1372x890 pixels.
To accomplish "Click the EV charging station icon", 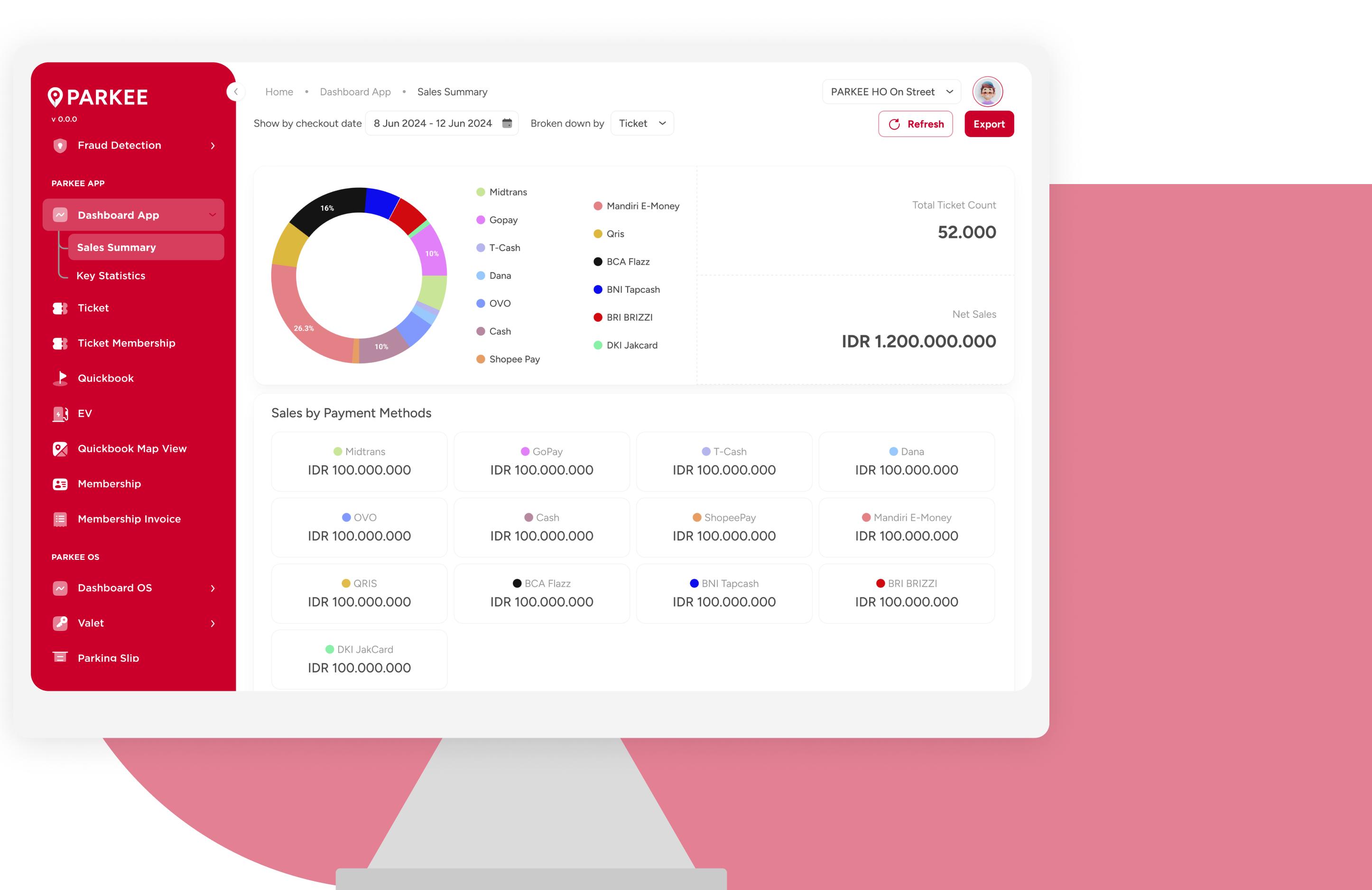I will pos(60,414).
